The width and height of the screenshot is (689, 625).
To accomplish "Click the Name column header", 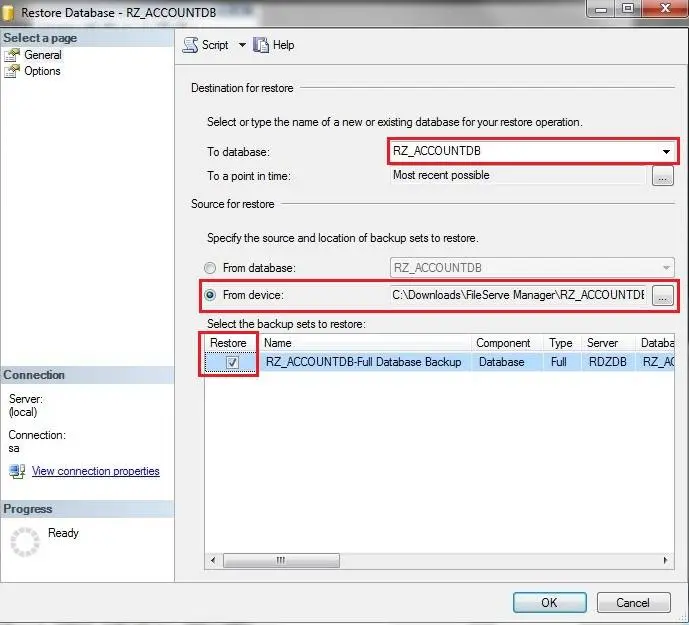I will [x=365, y=343].
